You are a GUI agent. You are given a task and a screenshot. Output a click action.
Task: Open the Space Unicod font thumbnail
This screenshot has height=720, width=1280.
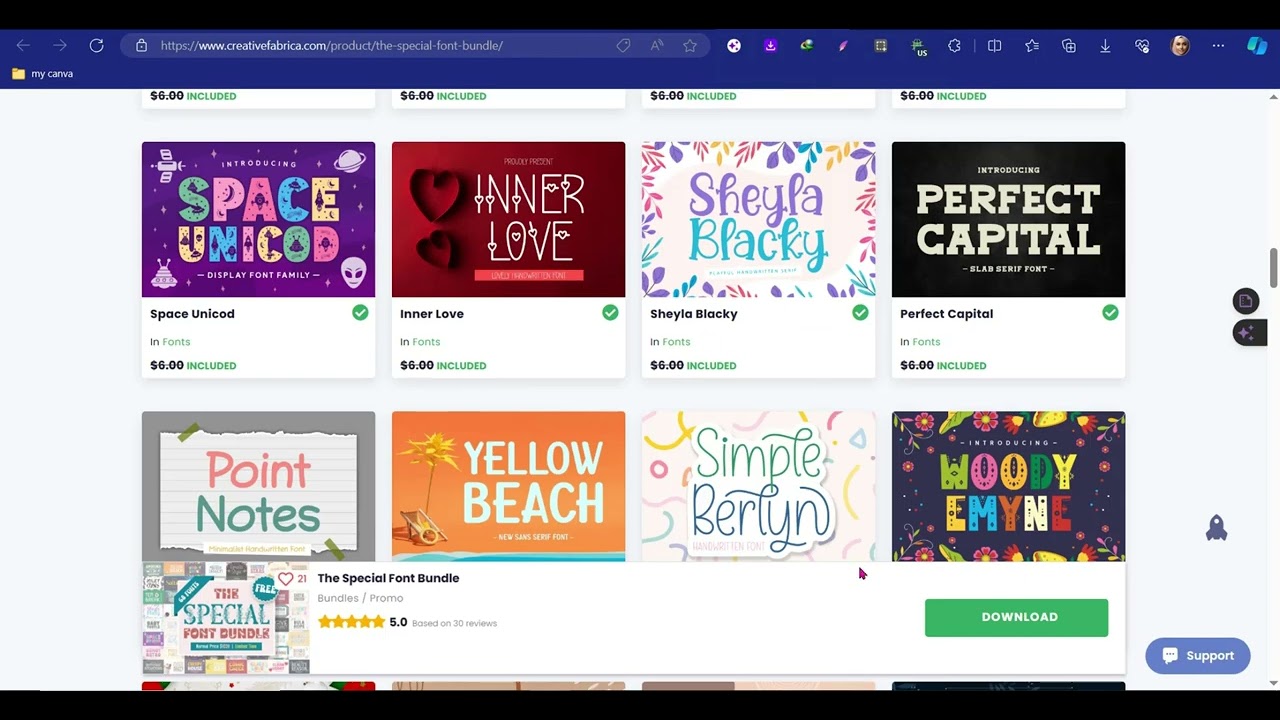(258, 219)
